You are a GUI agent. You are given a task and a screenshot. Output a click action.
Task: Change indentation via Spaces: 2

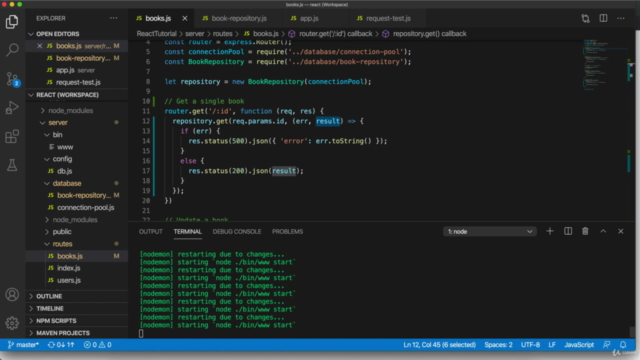(x=498, y=345)
